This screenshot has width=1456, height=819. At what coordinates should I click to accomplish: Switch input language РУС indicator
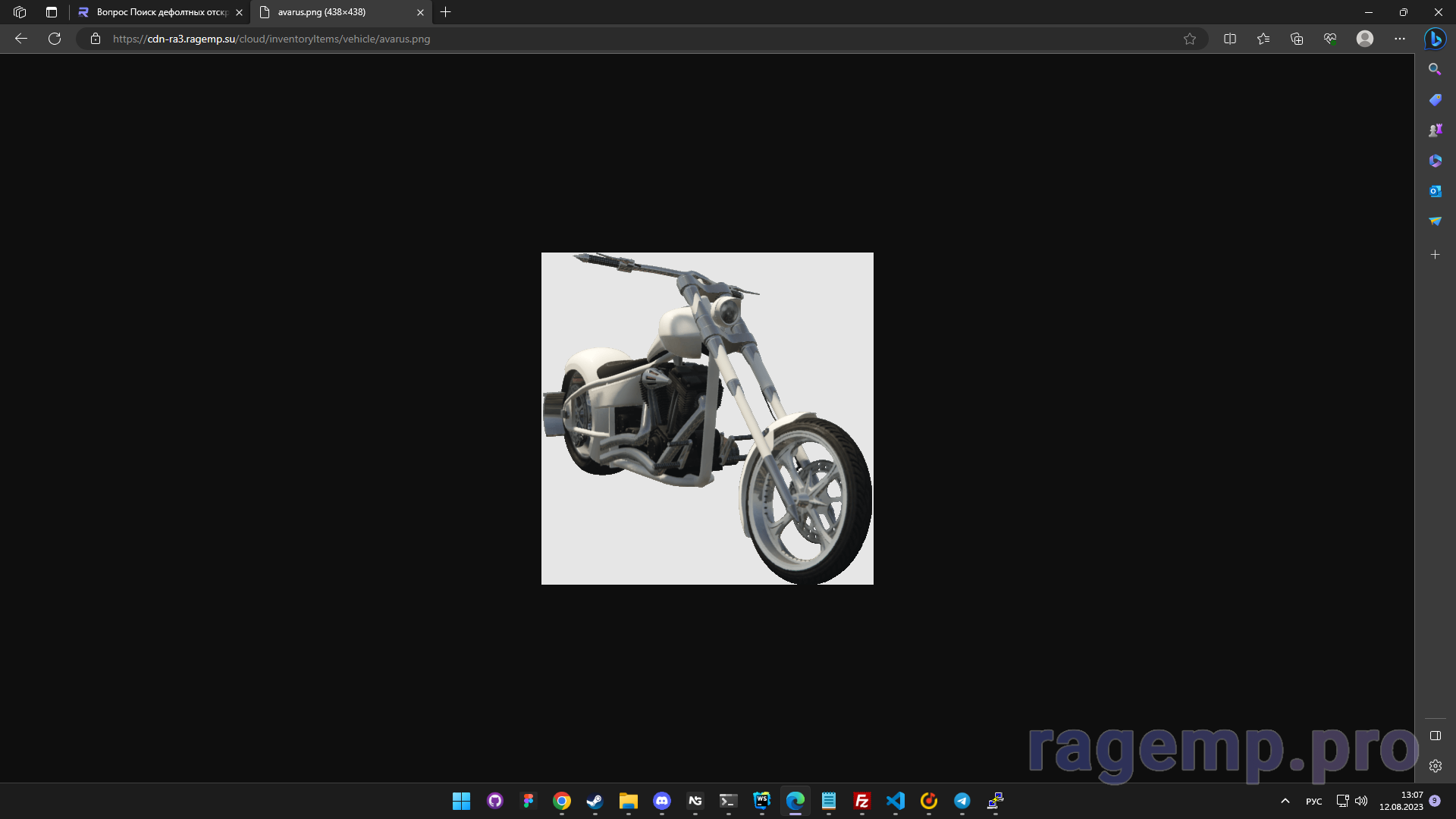[x=1313, y=802]
